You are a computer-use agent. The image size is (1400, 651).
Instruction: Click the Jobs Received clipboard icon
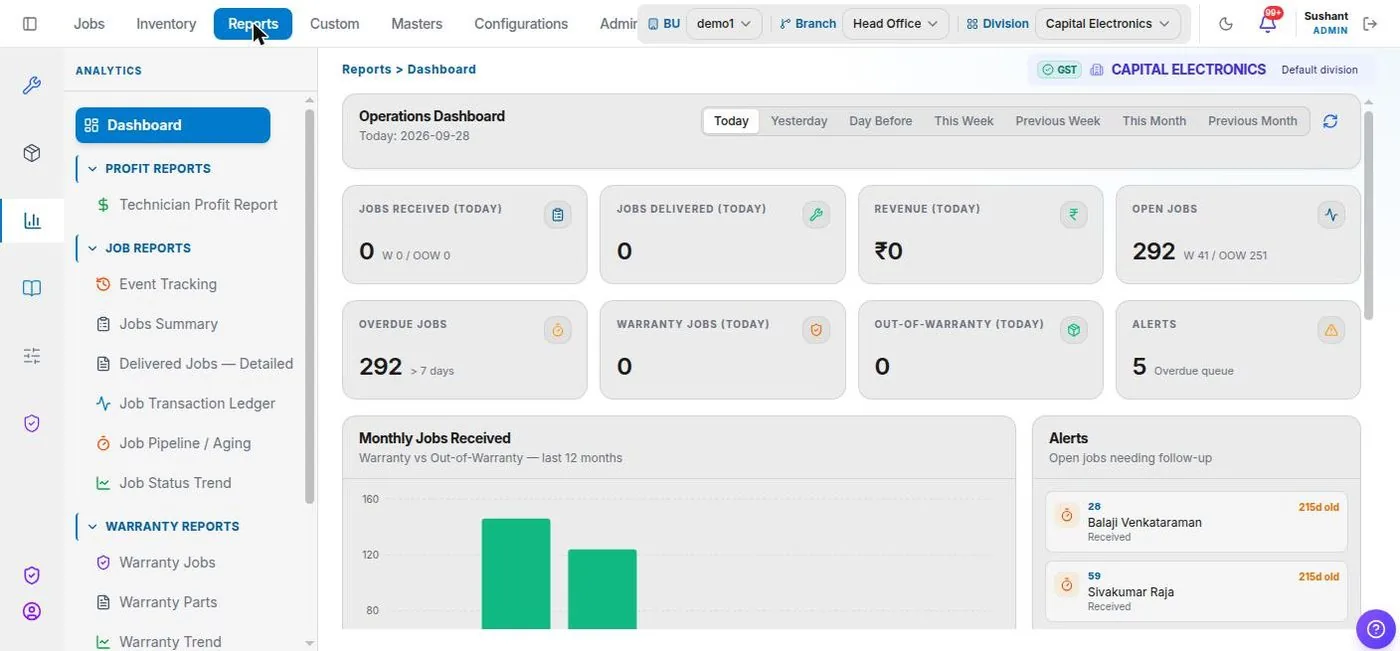pos(558,214)
